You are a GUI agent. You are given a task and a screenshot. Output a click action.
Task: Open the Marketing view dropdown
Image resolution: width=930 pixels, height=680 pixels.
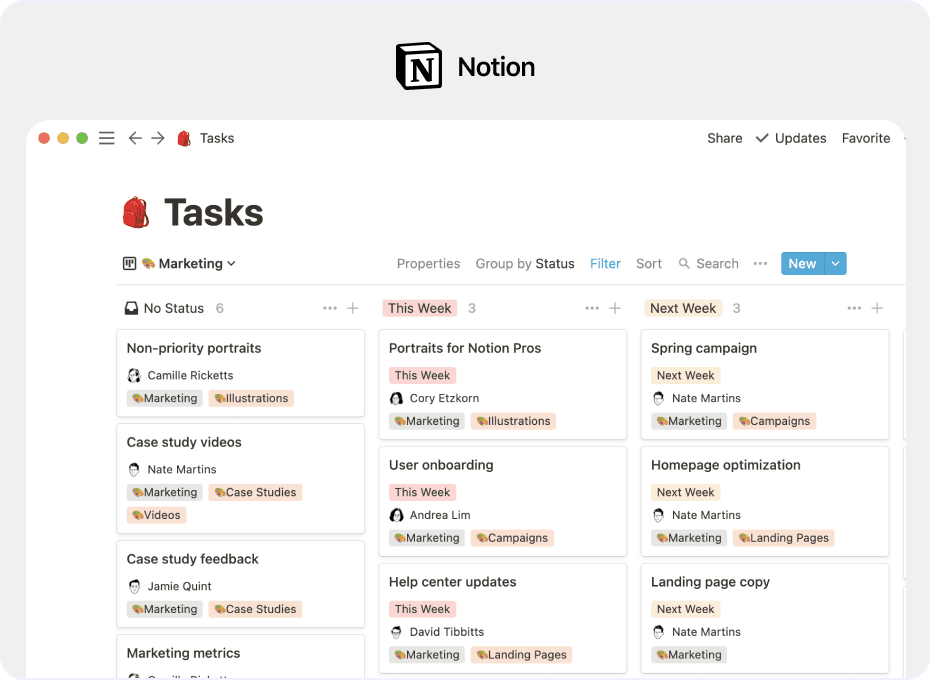(189, 263)
